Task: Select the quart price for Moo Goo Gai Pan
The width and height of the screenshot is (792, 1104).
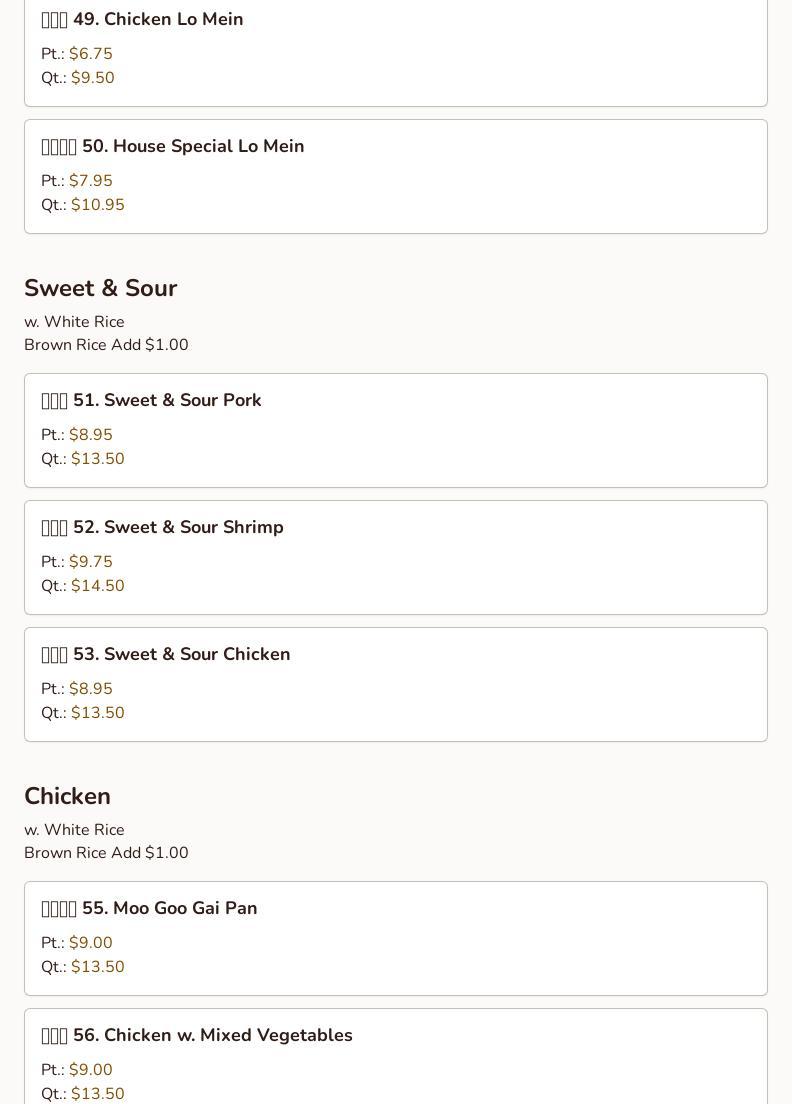Action: (x=97, y=967)
